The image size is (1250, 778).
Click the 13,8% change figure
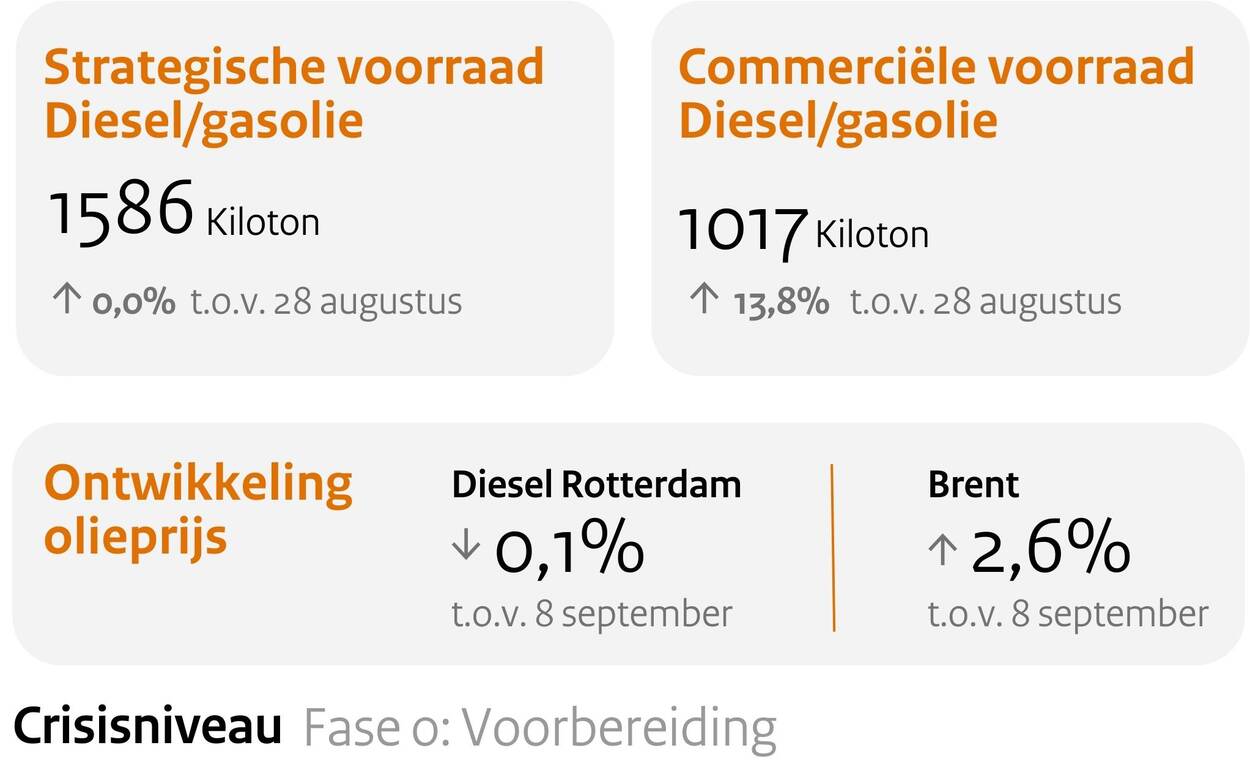(x=780, y=301)
